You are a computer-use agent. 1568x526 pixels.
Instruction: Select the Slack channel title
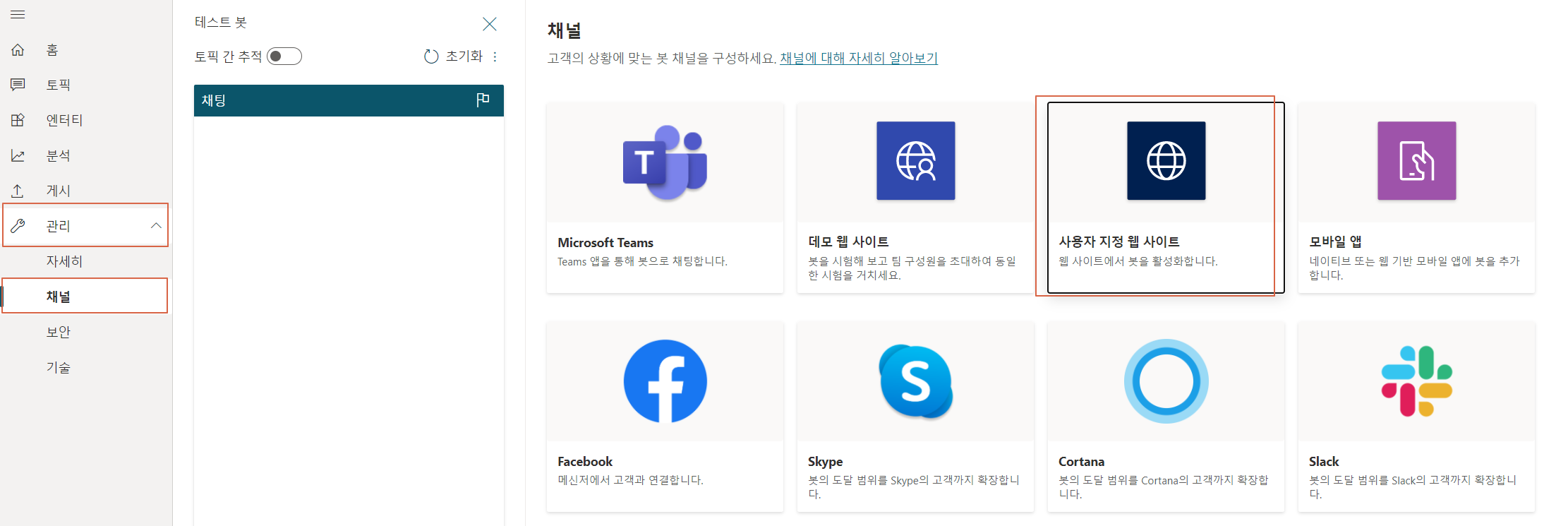pyautogui.click(x=1324, y=461)
